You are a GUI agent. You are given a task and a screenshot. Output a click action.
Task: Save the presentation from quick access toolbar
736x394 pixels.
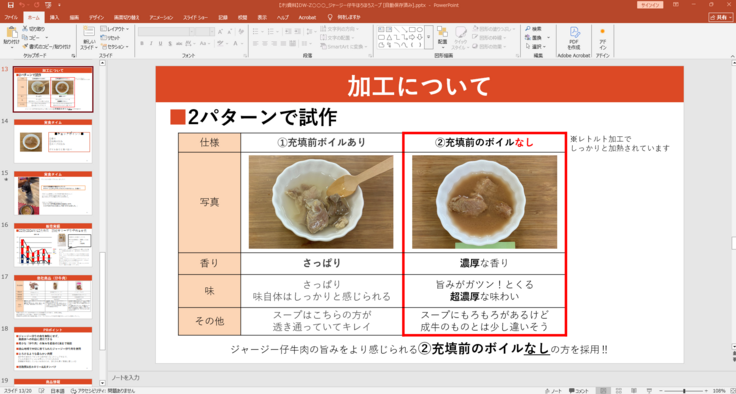coord(11,5)
